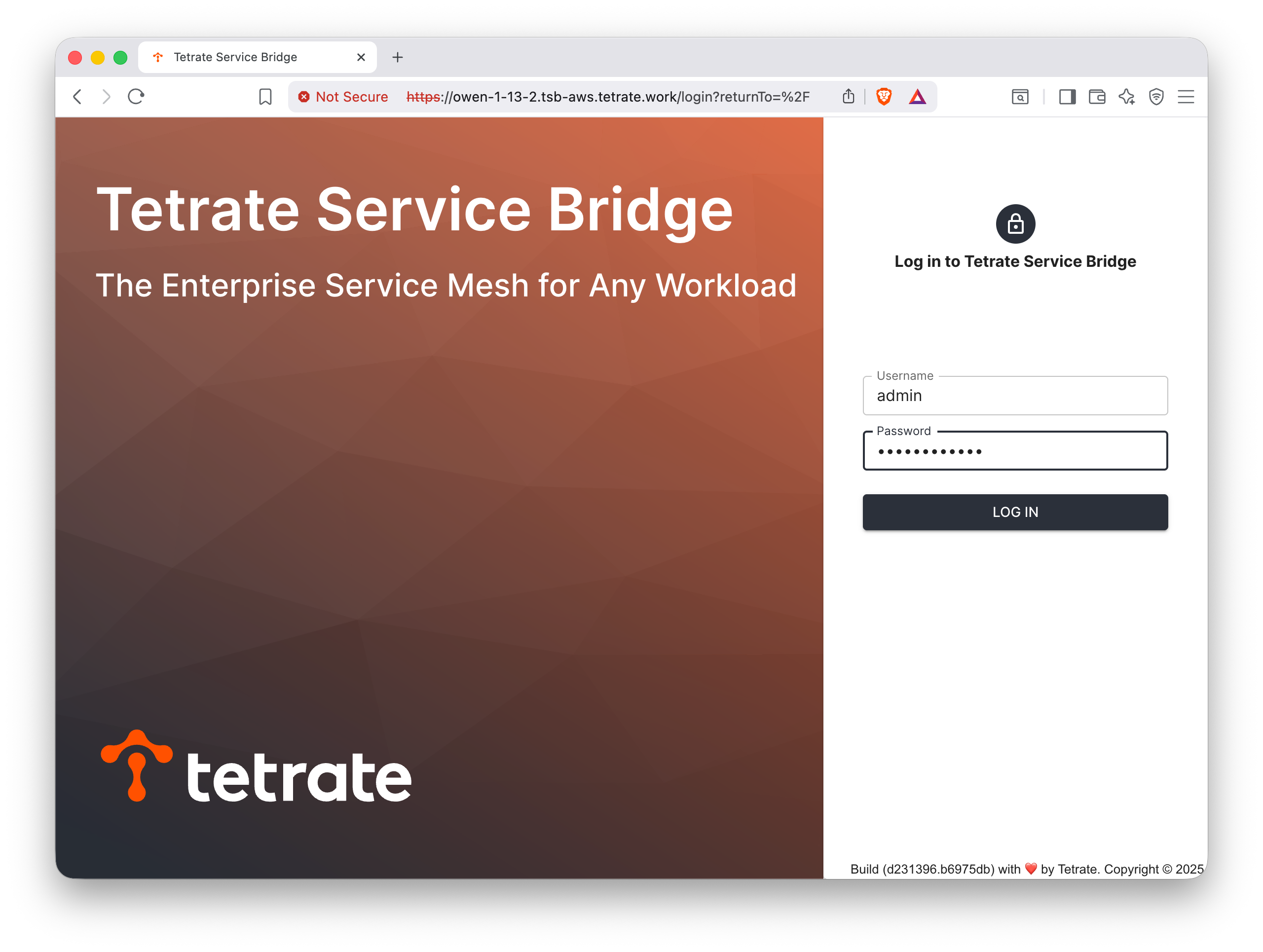Close the Tetrate Service Bridge tab
The height and width of the screenshot is (952, 1263).
pos(361,57)
